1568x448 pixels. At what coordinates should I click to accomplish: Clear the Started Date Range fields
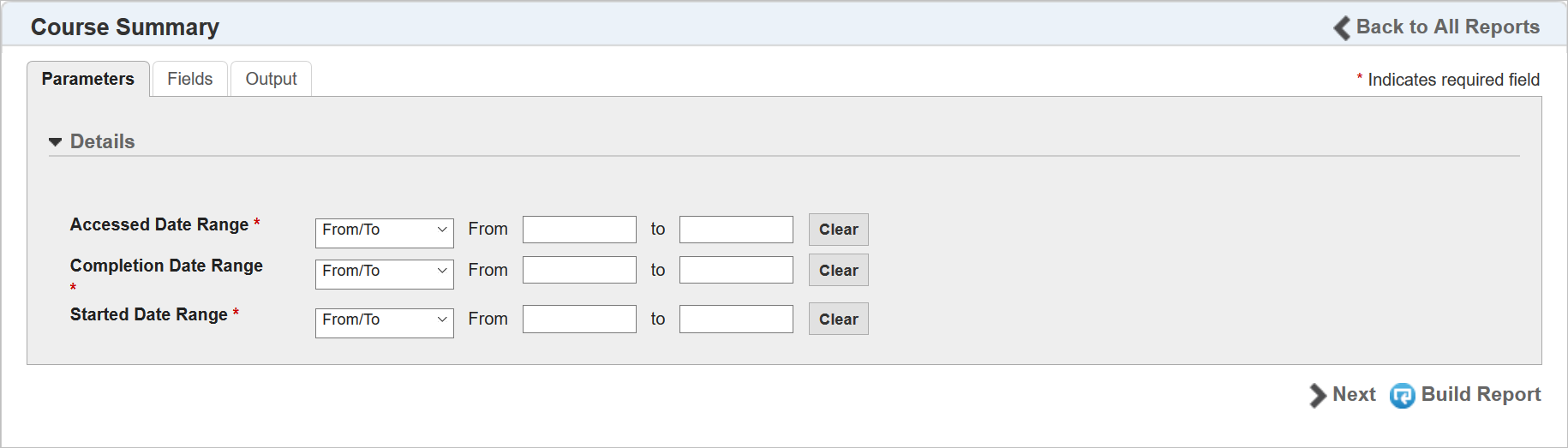click(838, 320)
